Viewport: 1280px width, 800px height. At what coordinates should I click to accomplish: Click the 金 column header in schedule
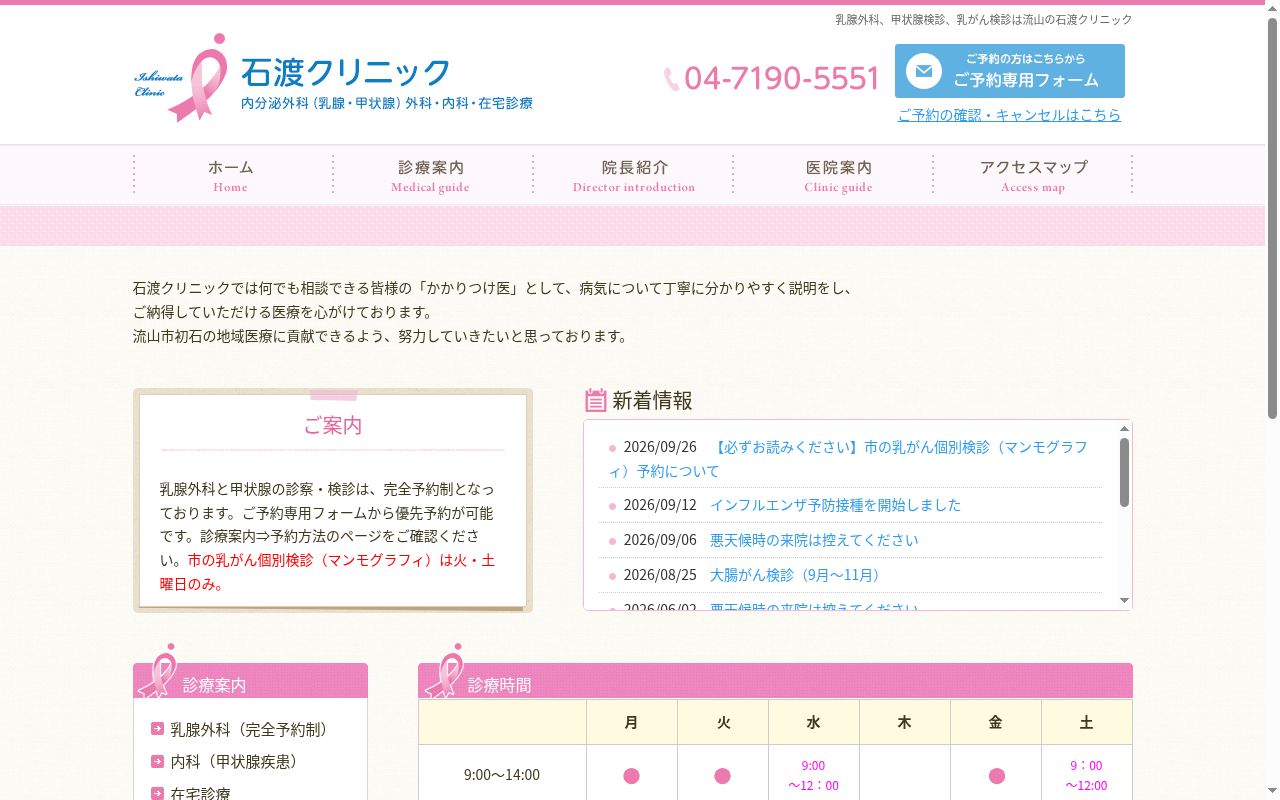995,722
